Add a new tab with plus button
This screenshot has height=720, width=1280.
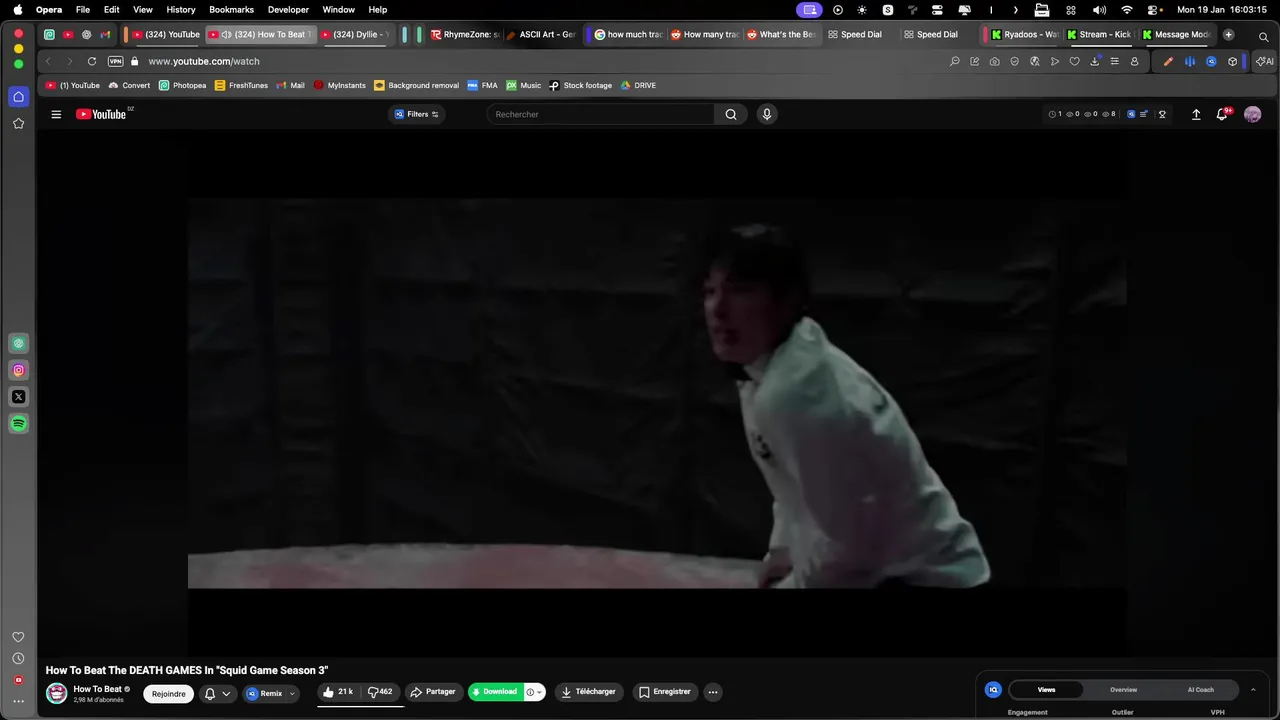pos(1228,34)
